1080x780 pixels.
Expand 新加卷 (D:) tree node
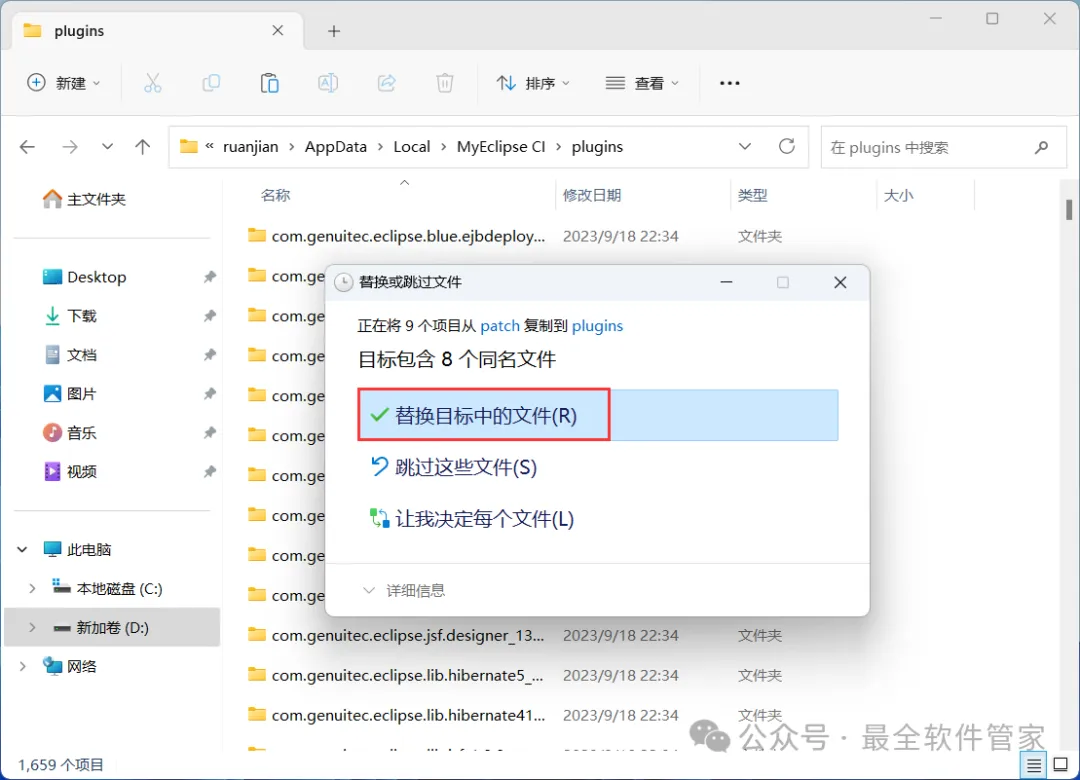32,628
